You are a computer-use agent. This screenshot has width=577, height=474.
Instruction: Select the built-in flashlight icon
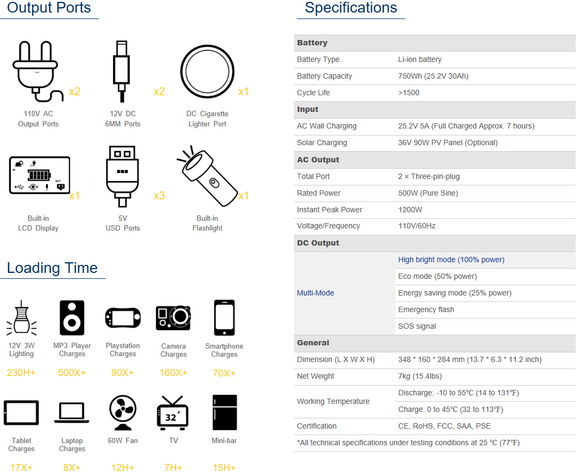pos(207,176)
